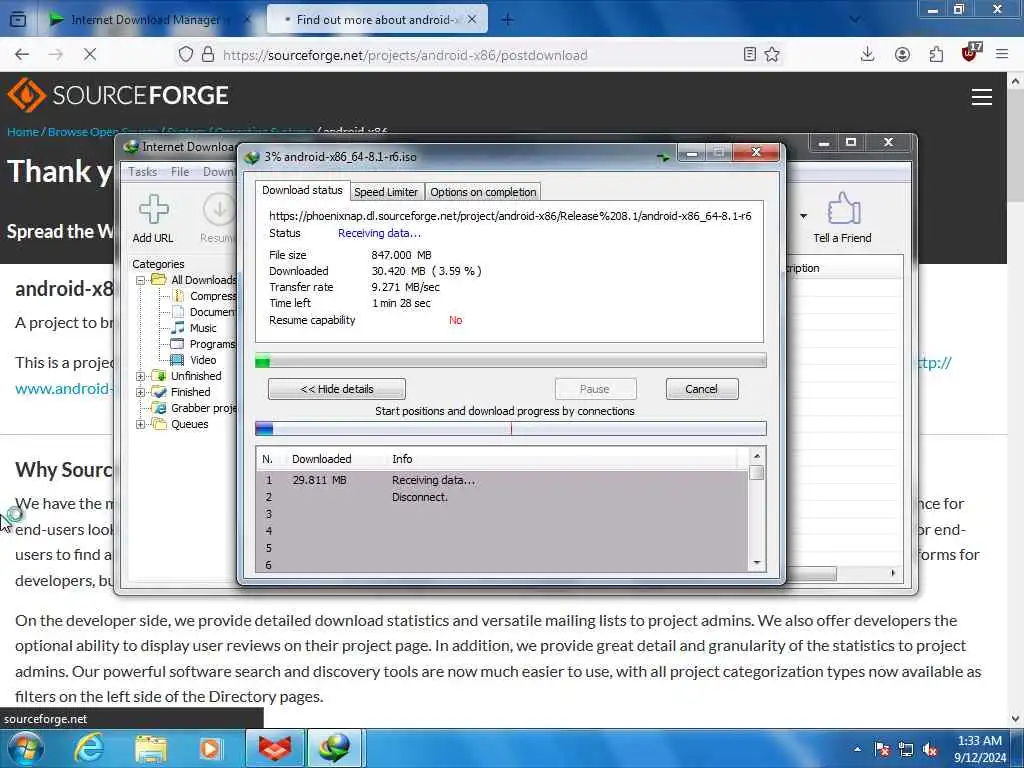
Task: Click volume icon in system tray
Action: pyautogui.click(x=931, y=750)
